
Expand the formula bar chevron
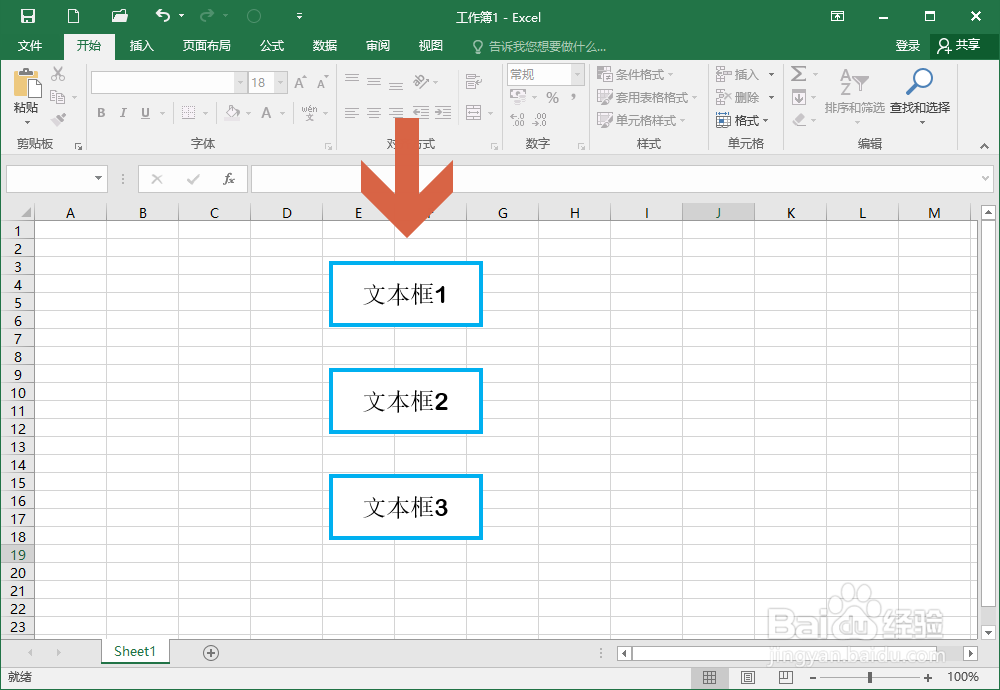click(x=985, y=179)
